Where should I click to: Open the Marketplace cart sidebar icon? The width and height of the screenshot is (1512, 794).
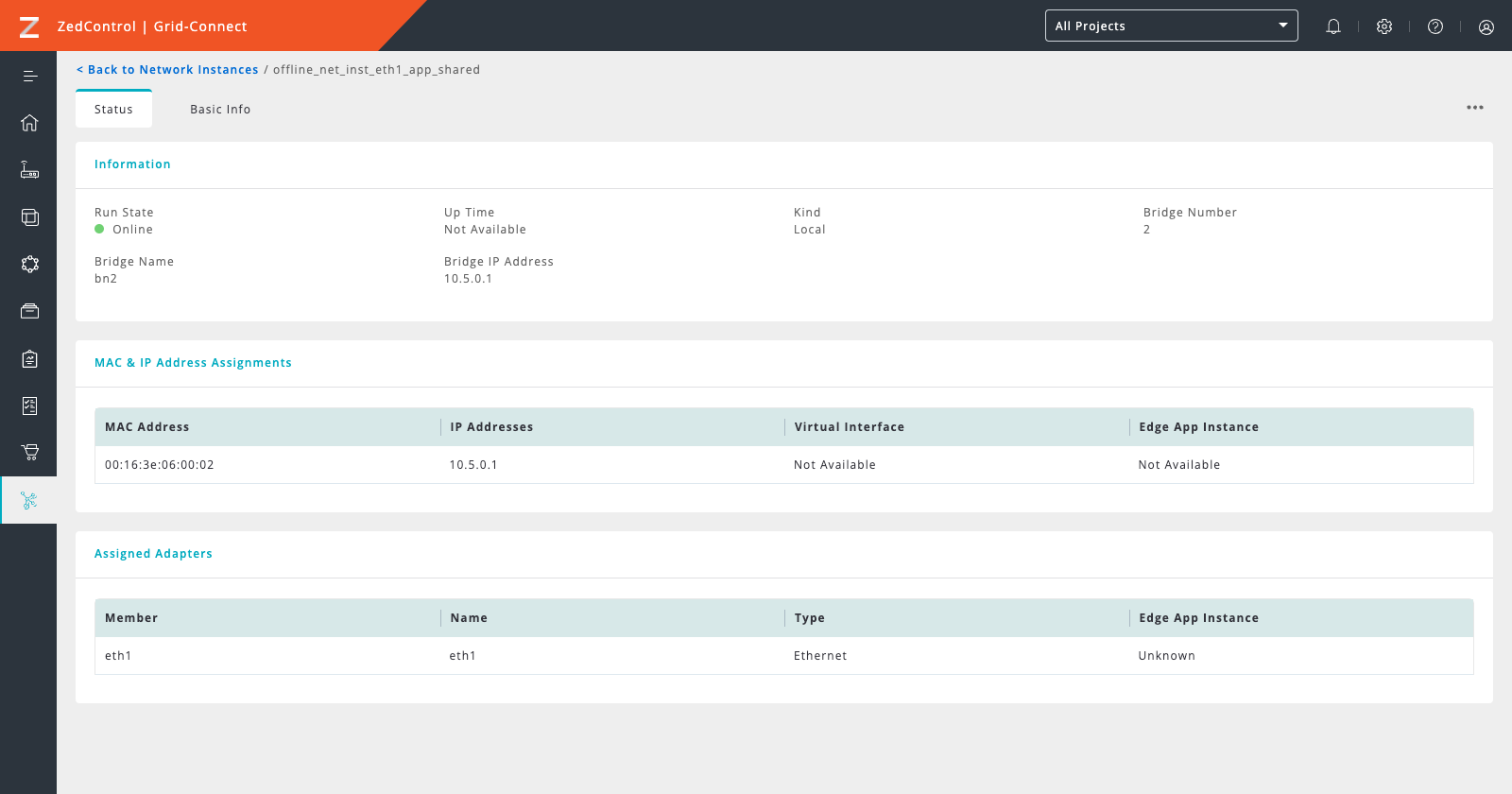pos(30,452)
